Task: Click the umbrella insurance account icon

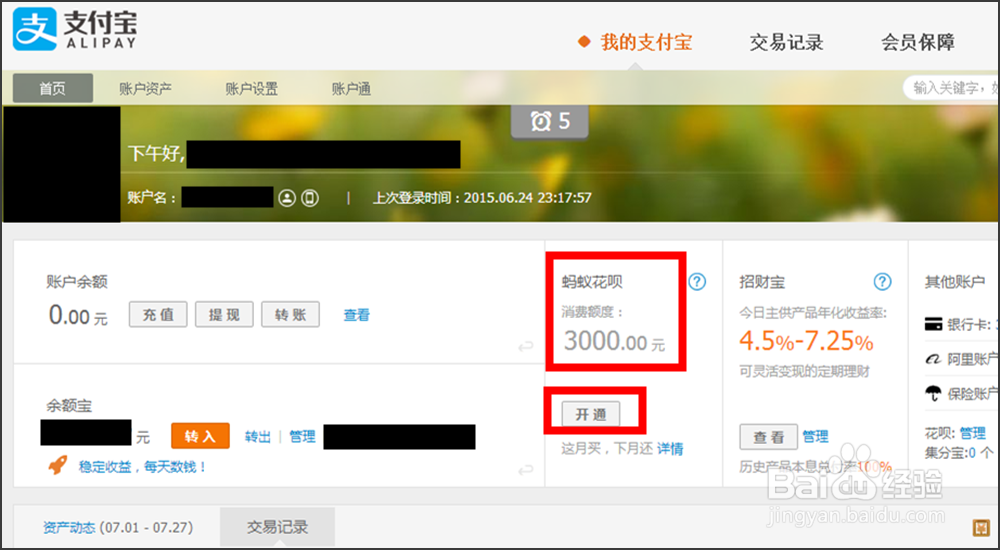Action: [x=933, y=393]
